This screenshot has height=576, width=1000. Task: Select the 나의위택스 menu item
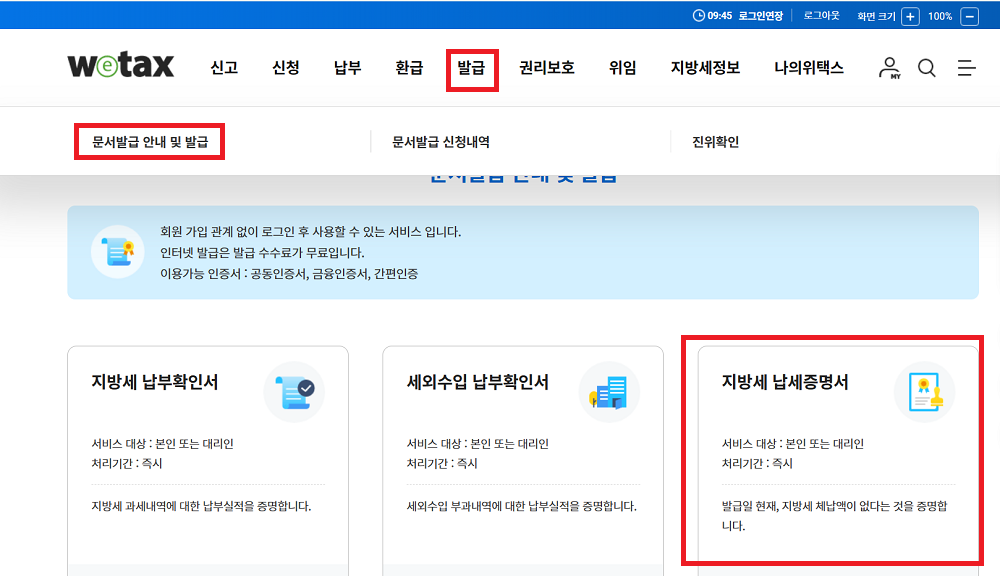pyautogui.click(x=806, y=68)
